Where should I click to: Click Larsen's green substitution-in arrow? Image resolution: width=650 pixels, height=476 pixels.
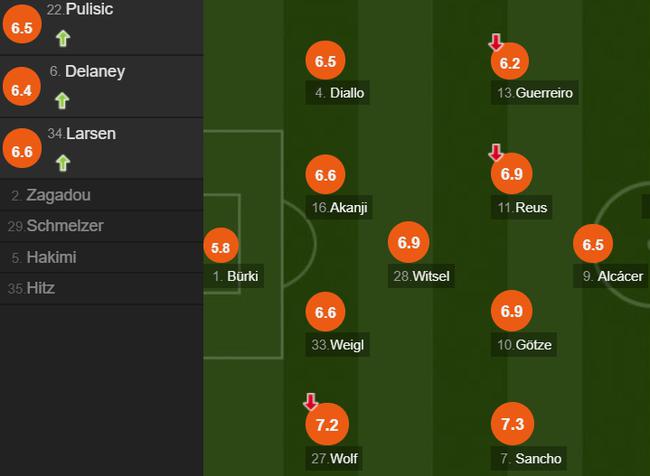[63, 163]
